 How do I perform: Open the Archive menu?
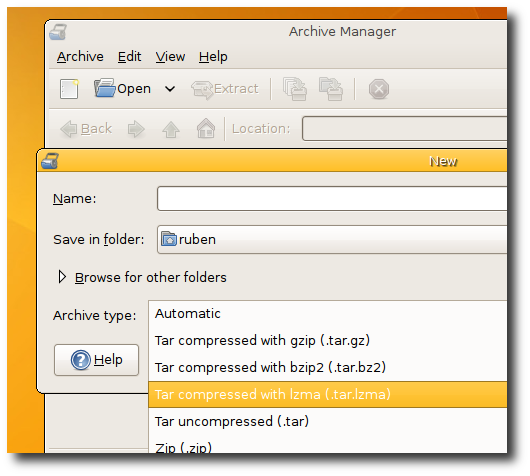click(80, 56)
